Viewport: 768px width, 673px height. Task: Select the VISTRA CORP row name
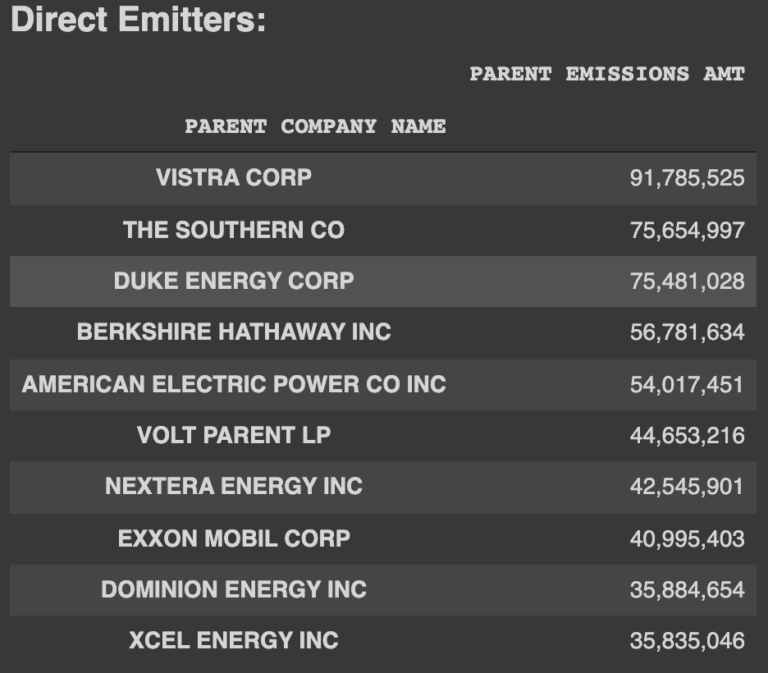click(234, 177)
